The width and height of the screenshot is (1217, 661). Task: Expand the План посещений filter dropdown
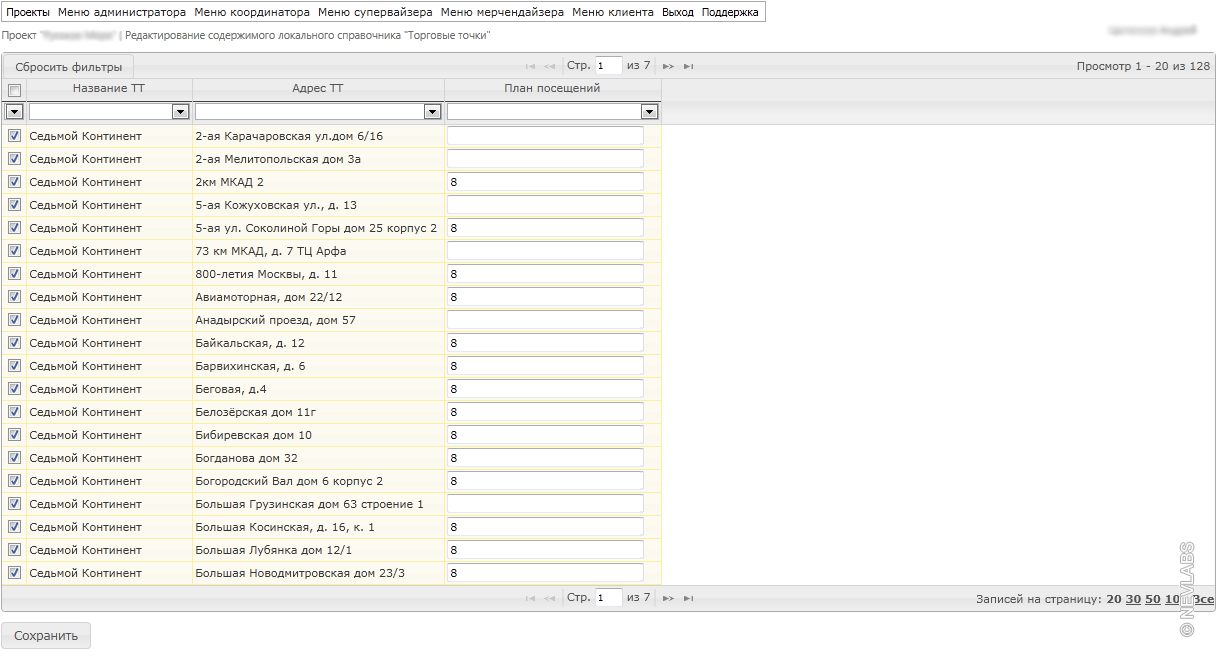coord(649,112)
